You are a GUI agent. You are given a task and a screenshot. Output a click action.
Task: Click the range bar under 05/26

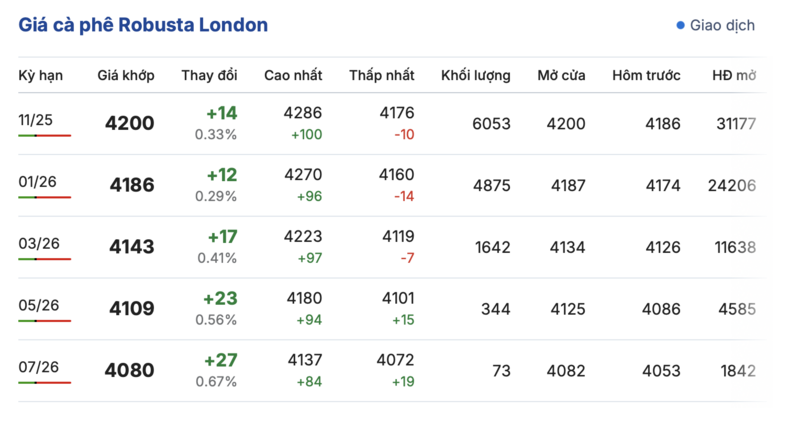pos(44,321)
